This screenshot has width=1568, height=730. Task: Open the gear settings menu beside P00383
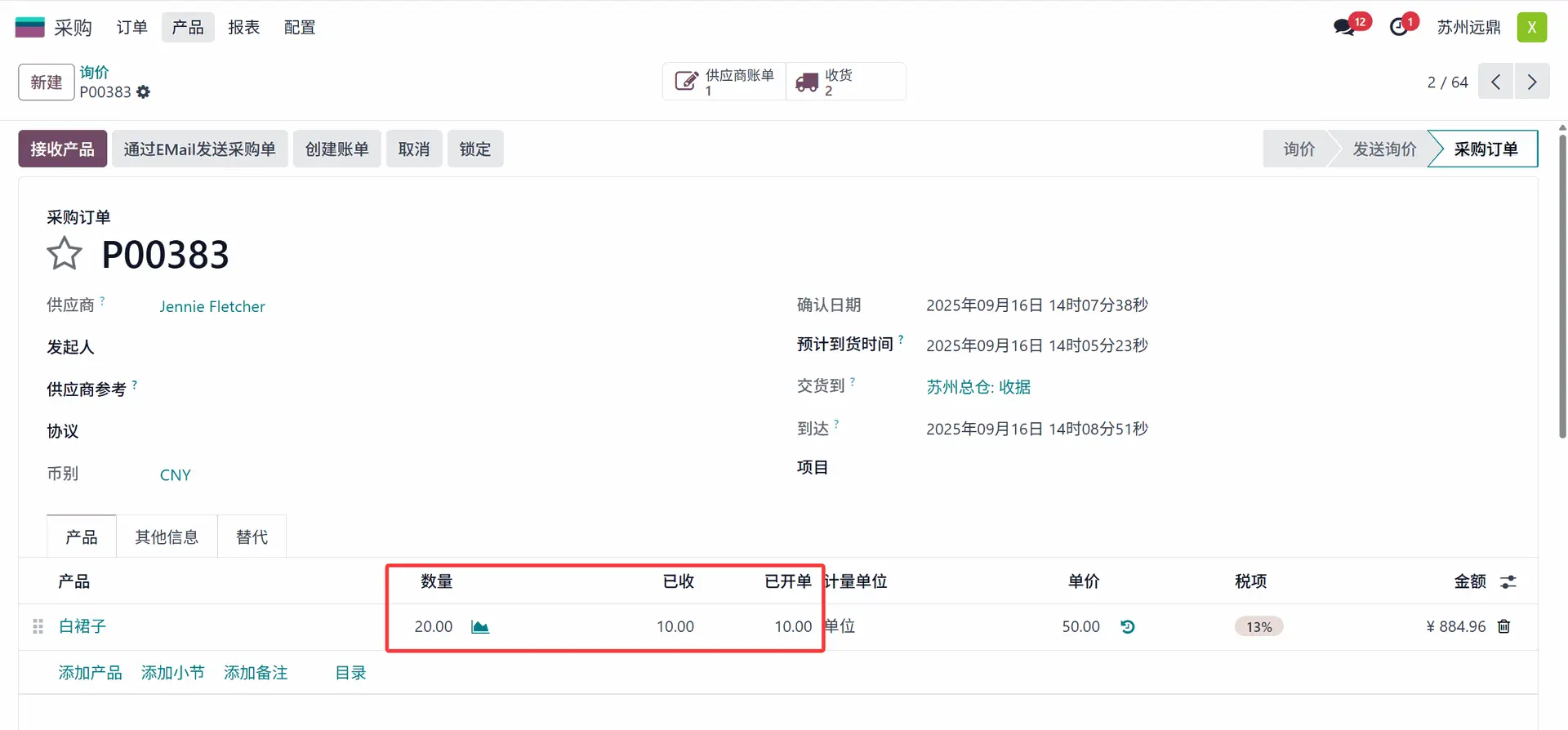(x=144, y=92)
